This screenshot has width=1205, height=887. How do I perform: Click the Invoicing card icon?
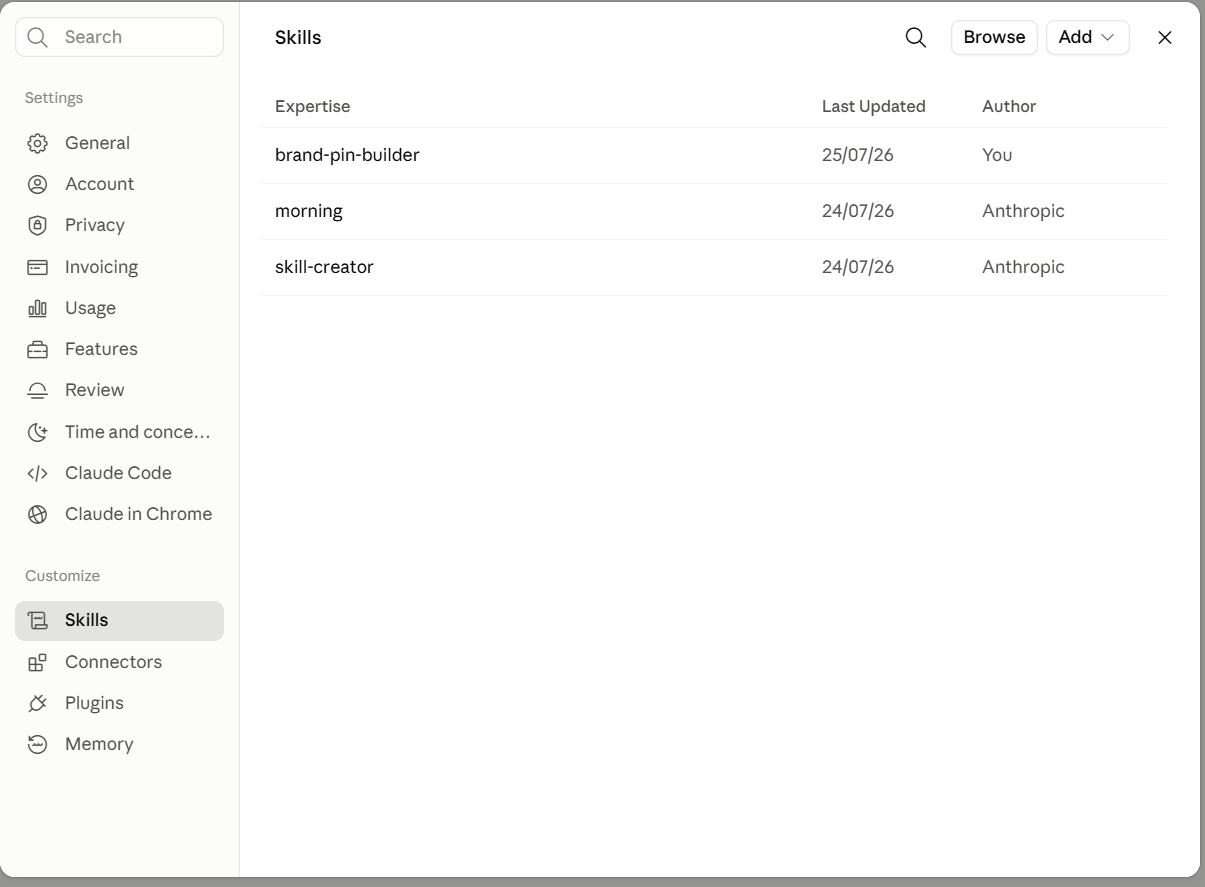click(37, 267)
